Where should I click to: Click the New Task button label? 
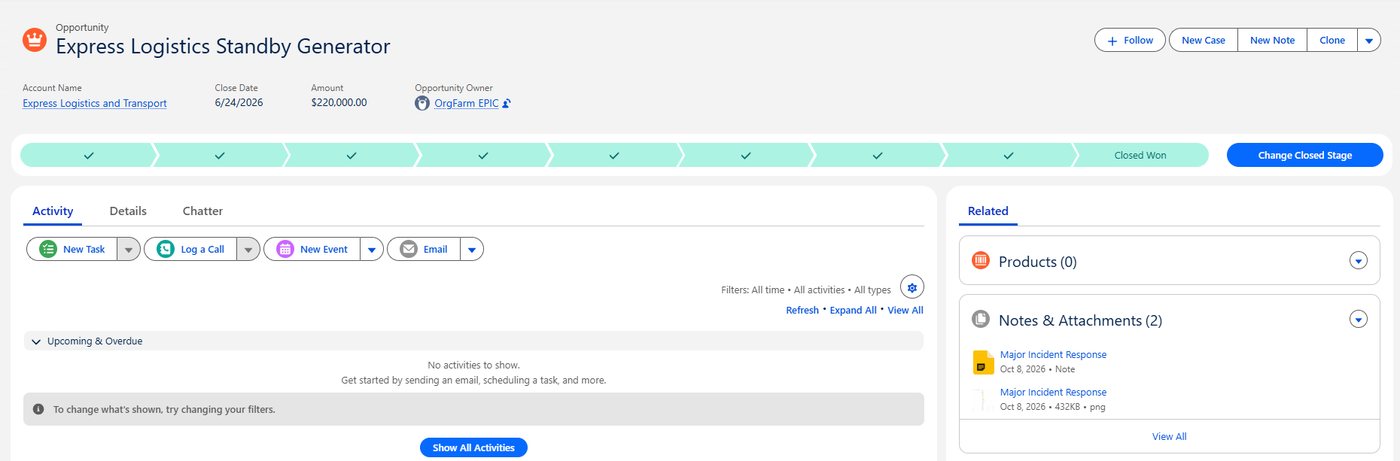(84, 249)
